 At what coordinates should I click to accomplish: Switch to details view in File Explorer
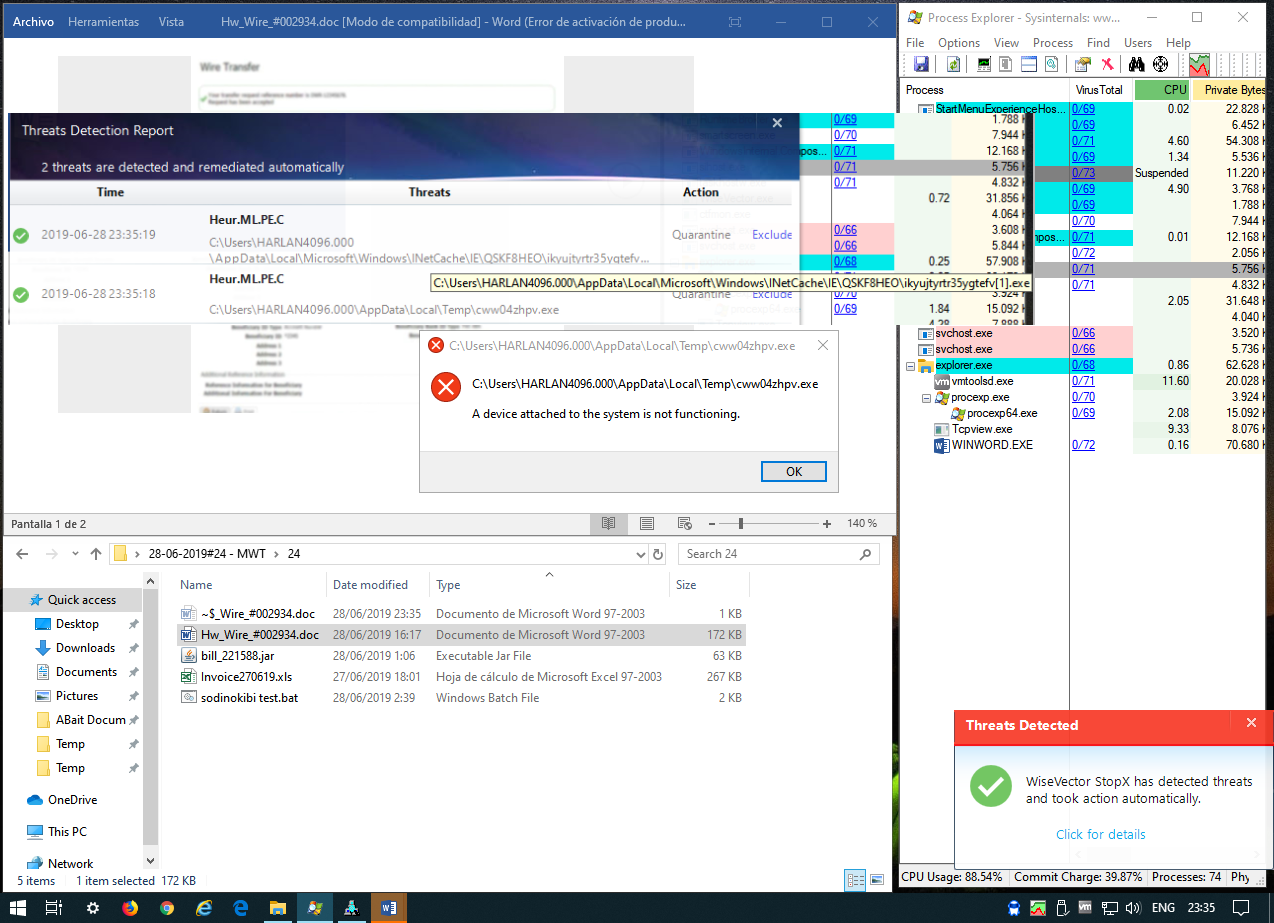pos(855,881)
